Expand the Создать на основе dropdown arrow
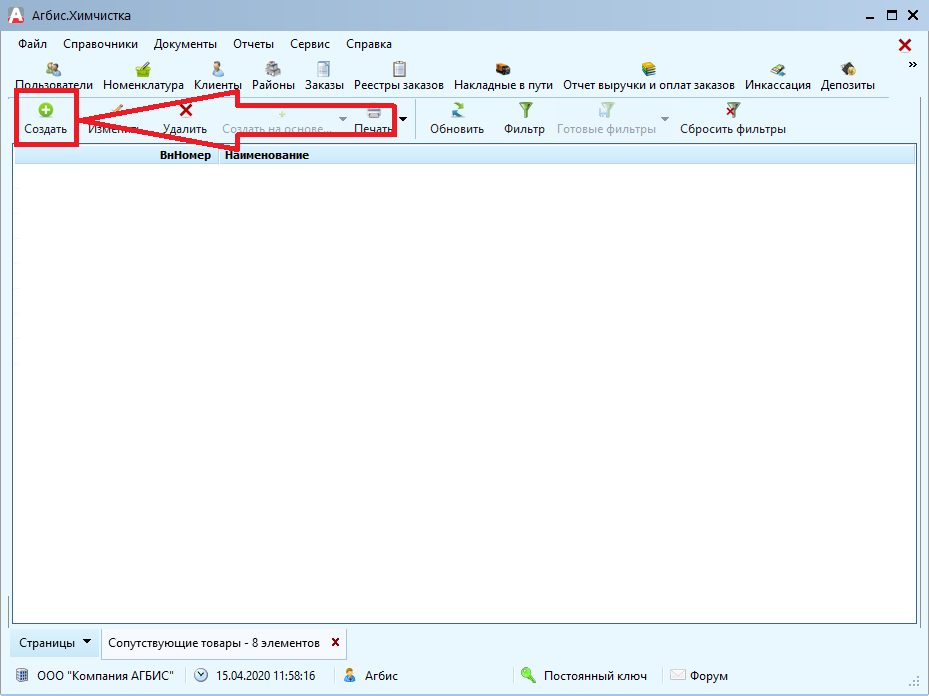The height and width of the screenshot is (696, 929). pos(342,119)
